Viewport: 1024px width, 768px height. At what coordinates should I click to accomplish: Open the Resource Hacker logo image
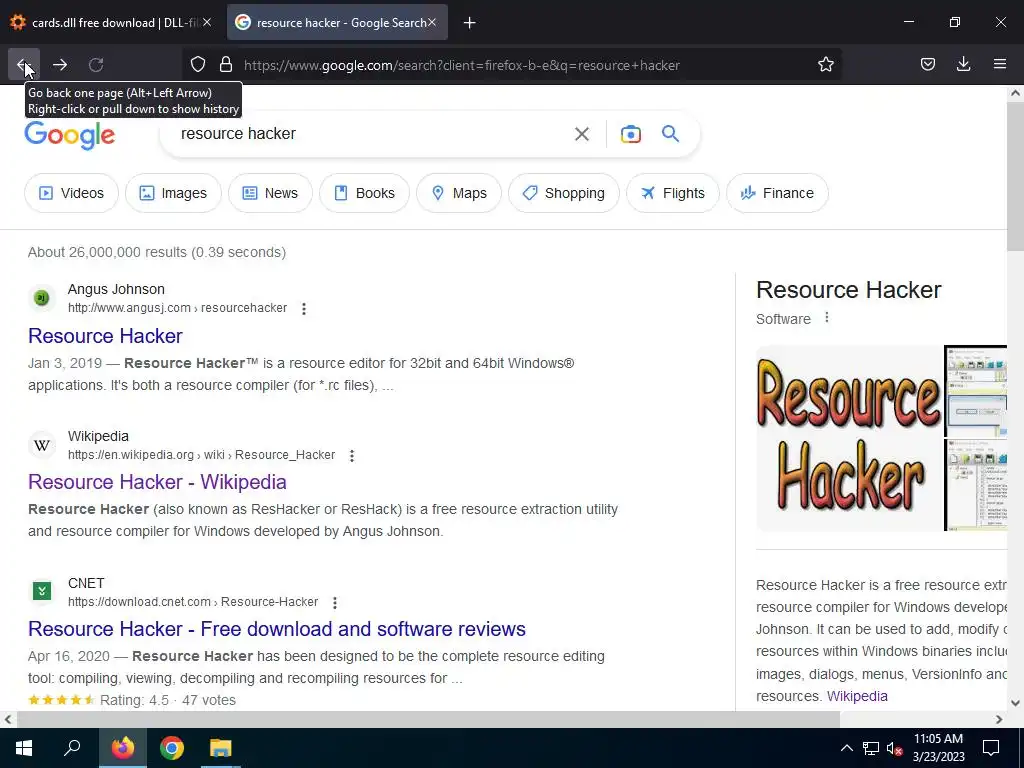coord(849,438)
